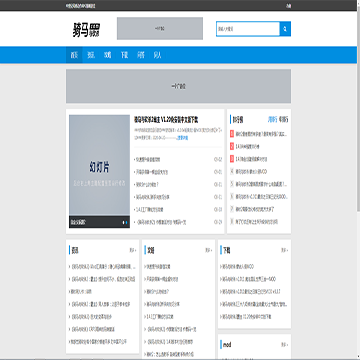Open the wide ad banner below the navigation
The height and width of the screenshot is (360, 360).
pyautogui.click(x=178, y=86)
